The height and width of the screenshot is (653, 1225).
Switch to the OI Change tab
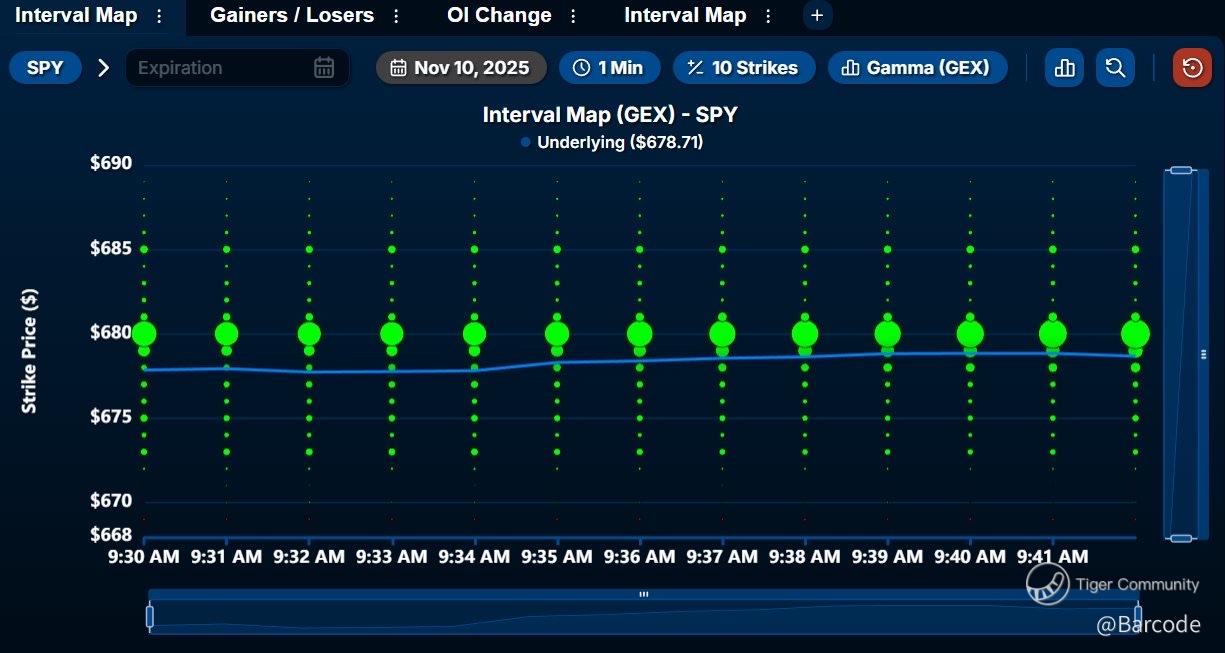(499, 15)
